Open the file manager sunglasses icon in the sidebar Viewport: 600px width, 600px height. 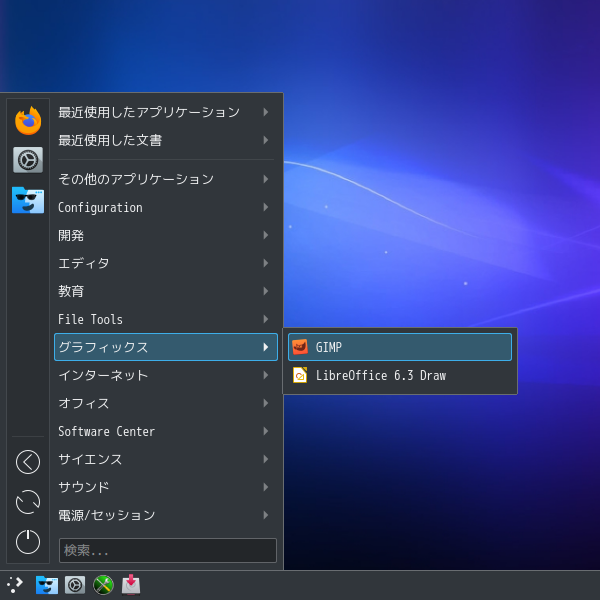point(28,200)
